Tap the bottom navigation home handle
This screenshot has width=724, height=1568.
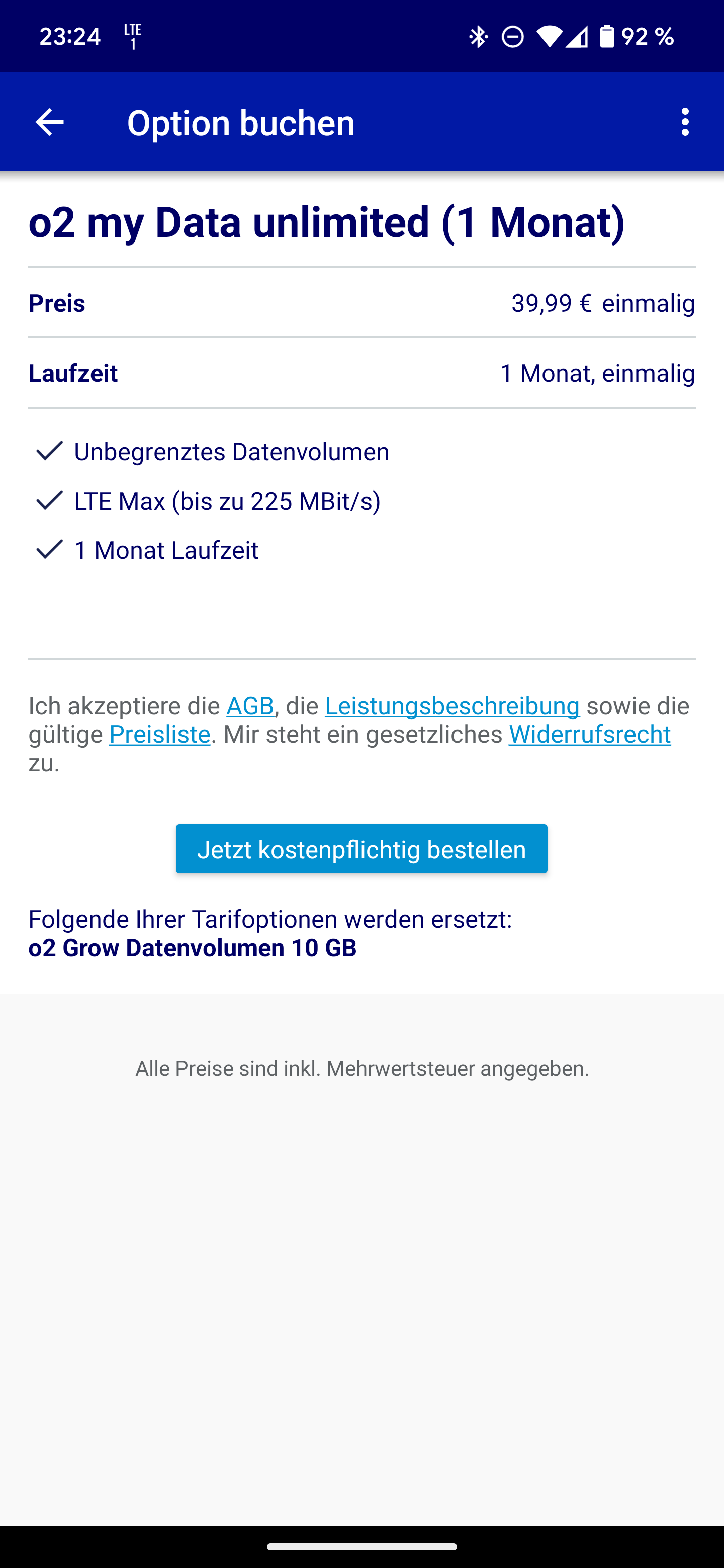361,1547
